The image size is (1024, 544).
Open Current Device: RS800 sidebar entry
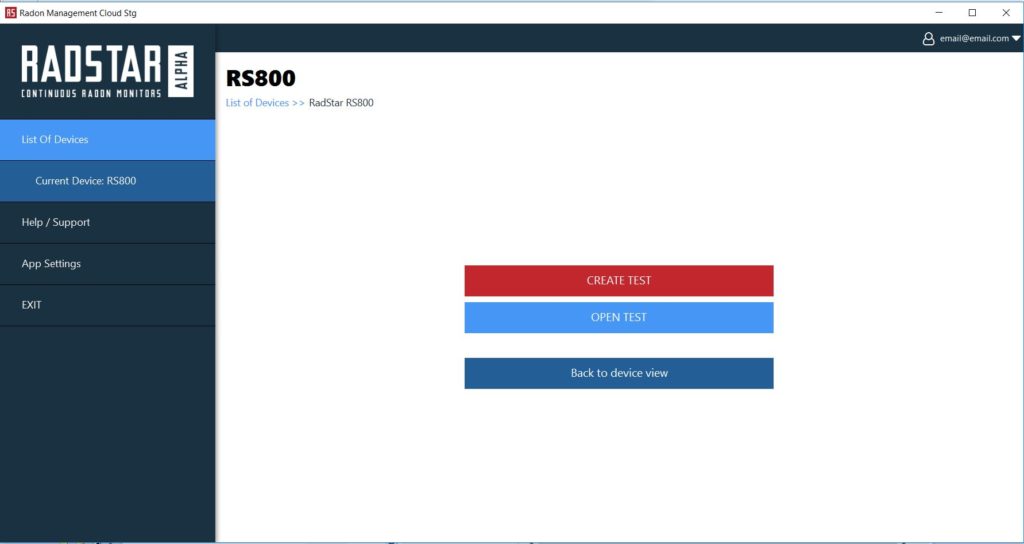tap(107, 181)
